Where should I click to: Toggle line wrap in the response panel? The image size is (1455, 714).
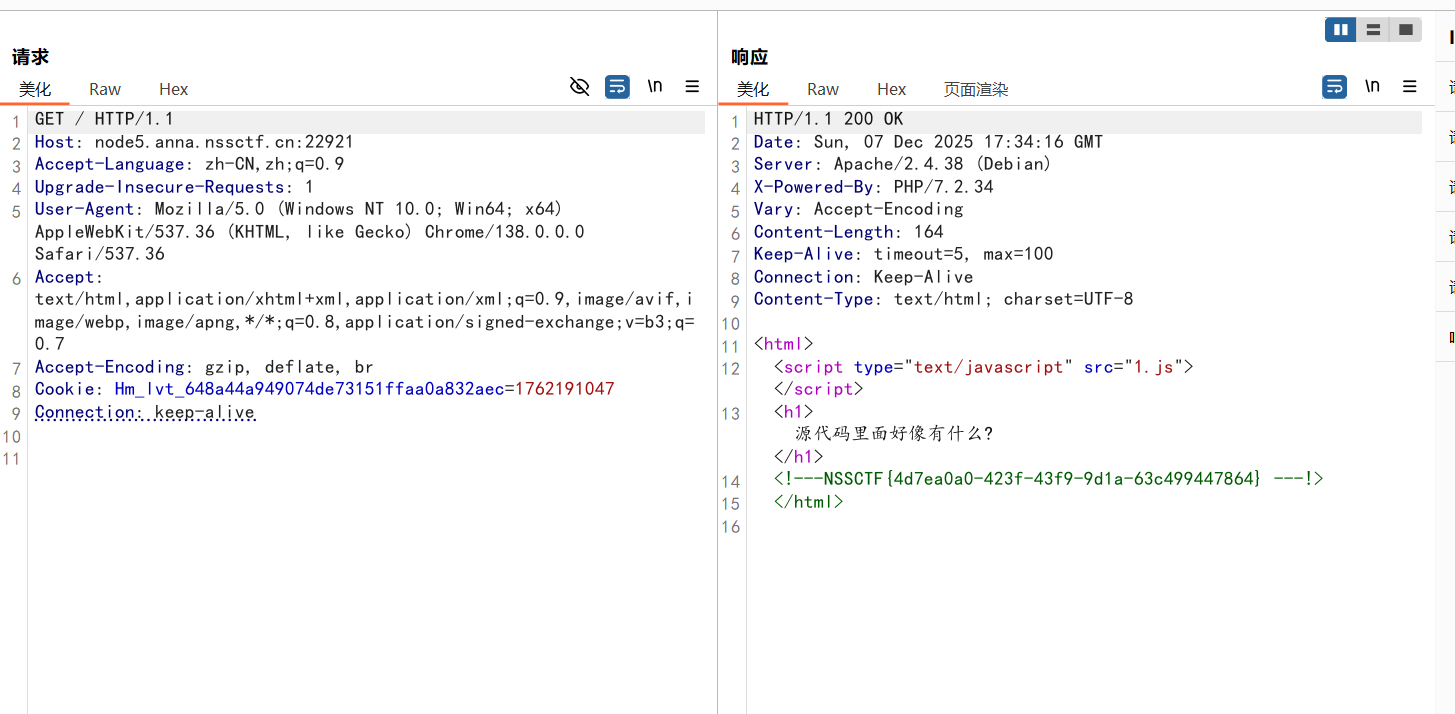pyautogui.click(x=1334, y=87)
